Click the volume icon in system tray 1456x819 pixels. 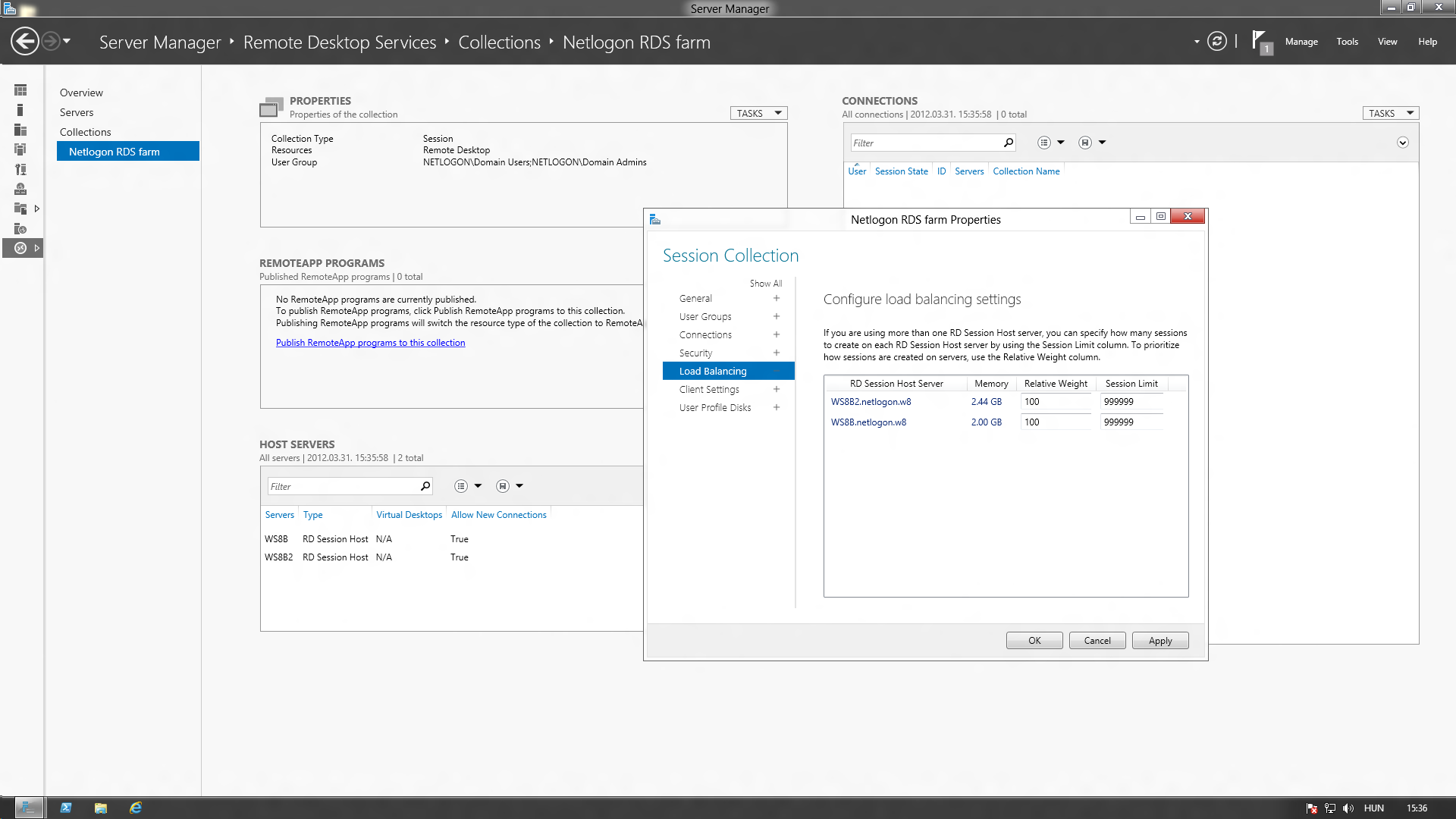1348,808
